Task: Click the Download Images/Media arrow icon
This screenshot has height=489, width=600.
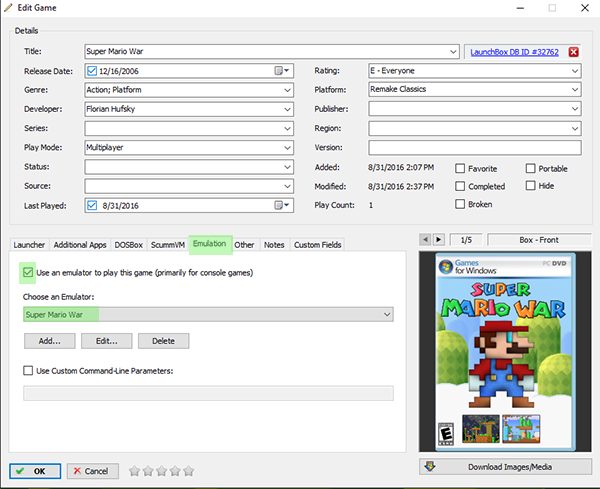Action: [430, 466]
